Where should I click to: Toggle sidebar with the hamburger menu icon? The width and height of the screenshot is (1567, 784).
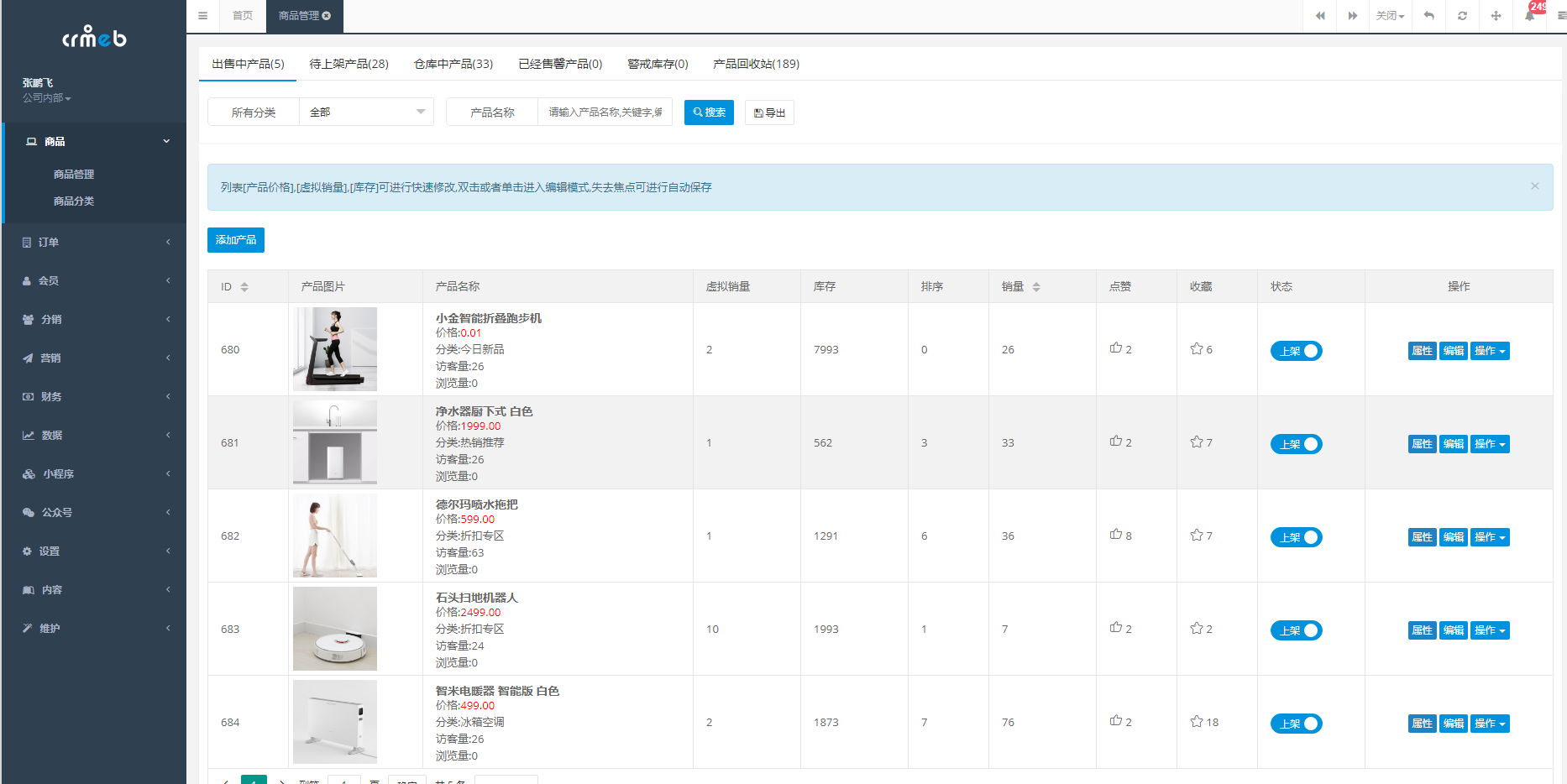pyautogui.click(x=202, y=16)
